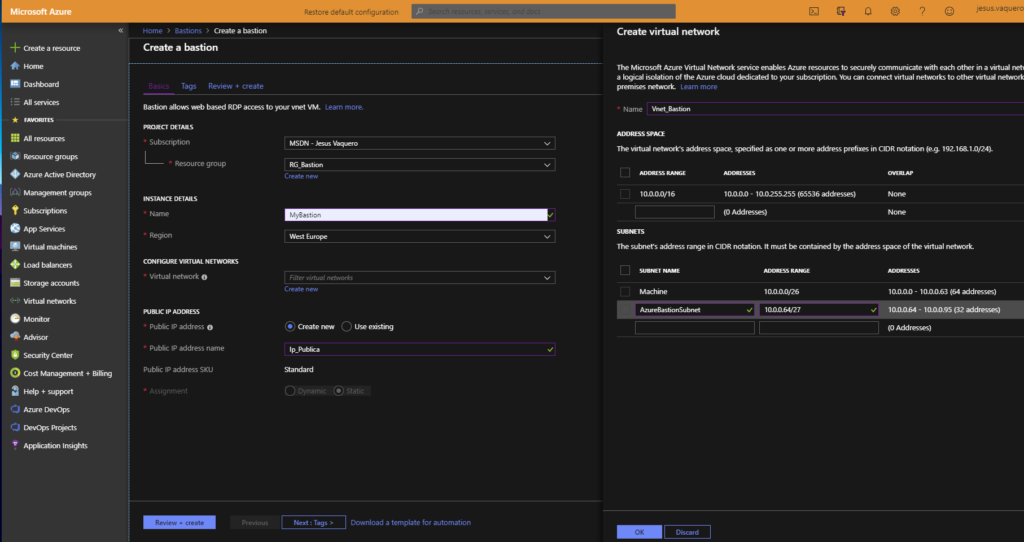This screenshot has height=542, width=1024.
Task: Open the Monitor icon
Action: [x=15, y=319]
